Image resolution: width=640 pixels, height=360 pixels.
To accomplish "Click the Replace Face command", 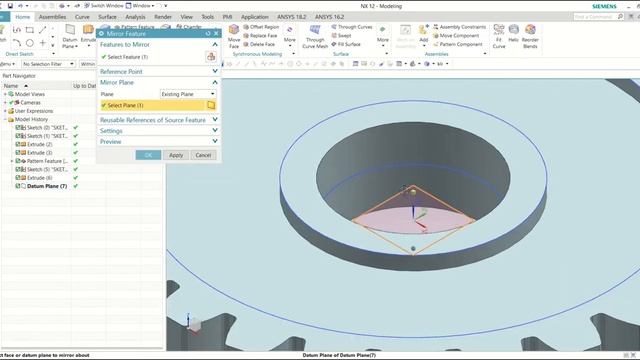I will [x=260, y=36].
